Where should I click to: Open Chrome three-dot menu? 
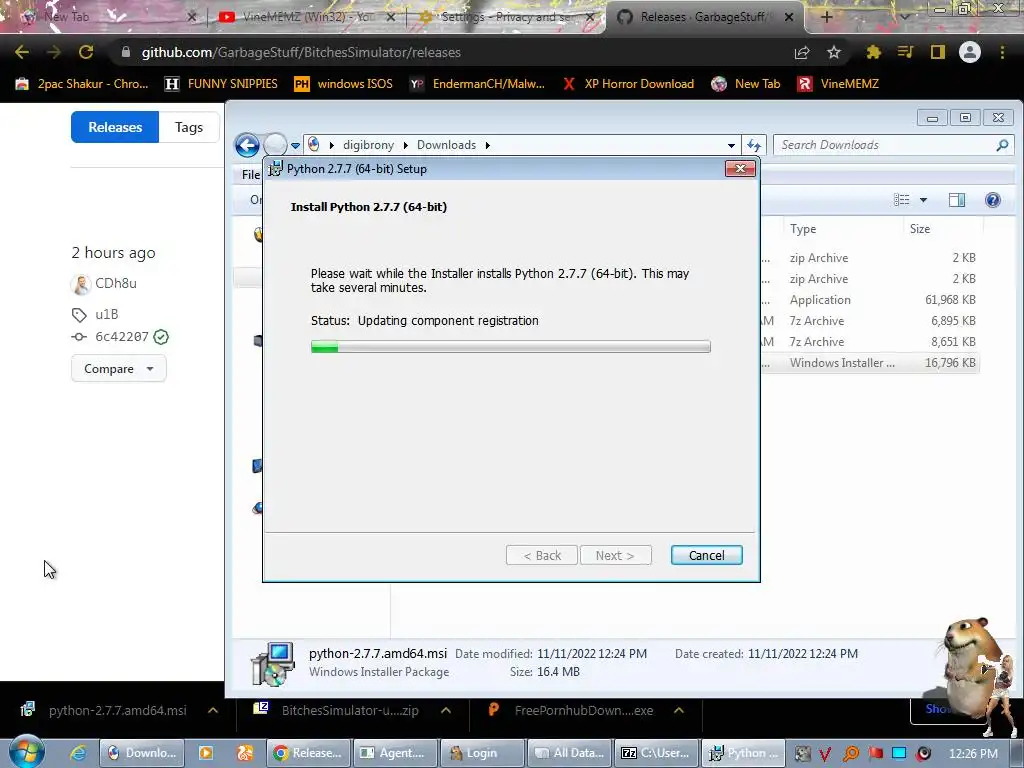coord(1002,52)
